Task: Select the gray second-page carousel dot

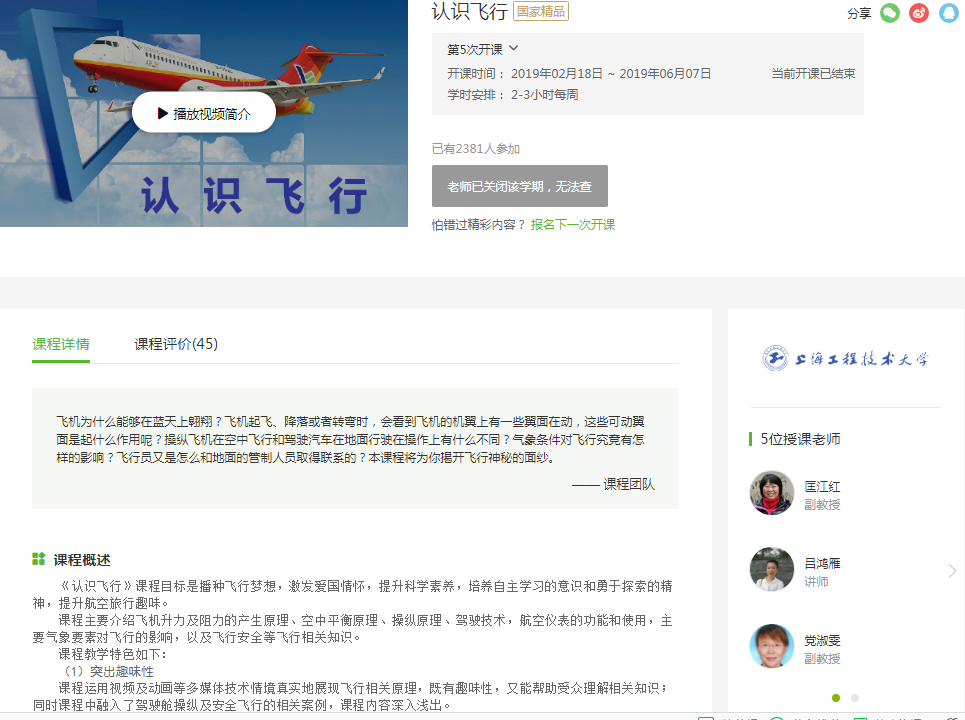Action: (854, 698)
